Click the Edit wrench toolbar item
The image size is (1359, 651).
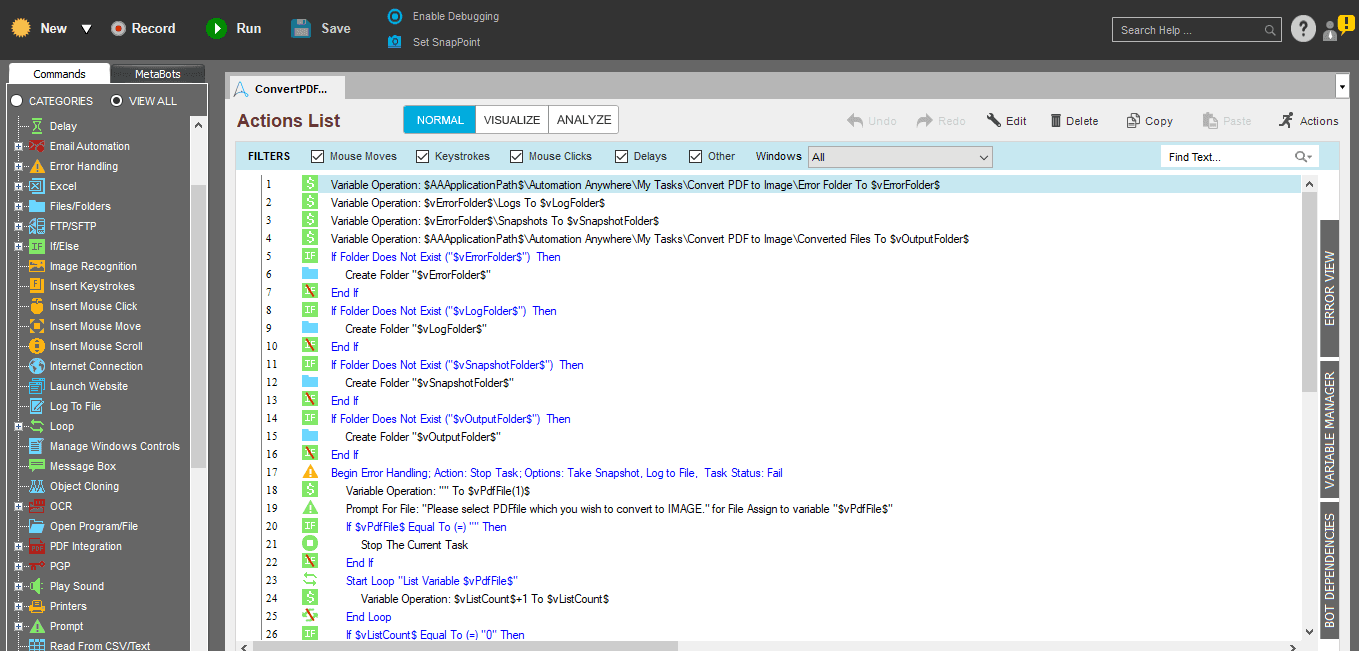pyautogui.click(x=1006, y=121)
